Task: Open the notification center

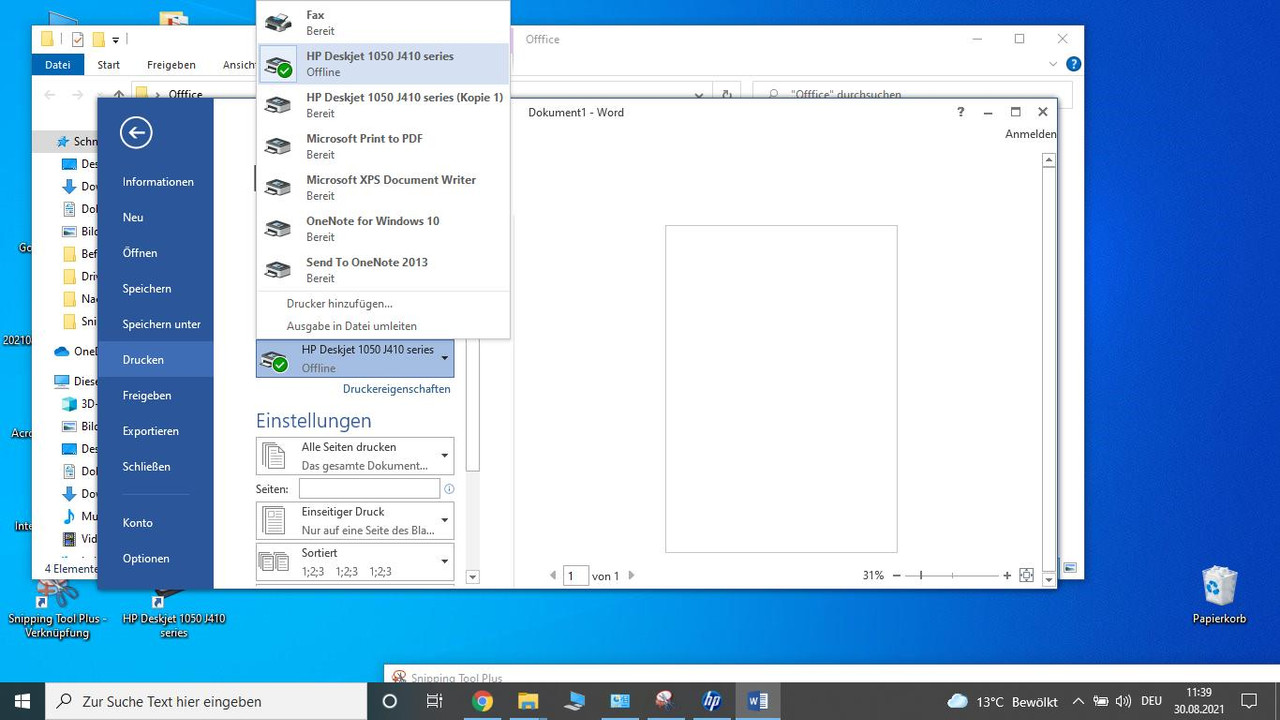Action: [x=1249, y=701]
